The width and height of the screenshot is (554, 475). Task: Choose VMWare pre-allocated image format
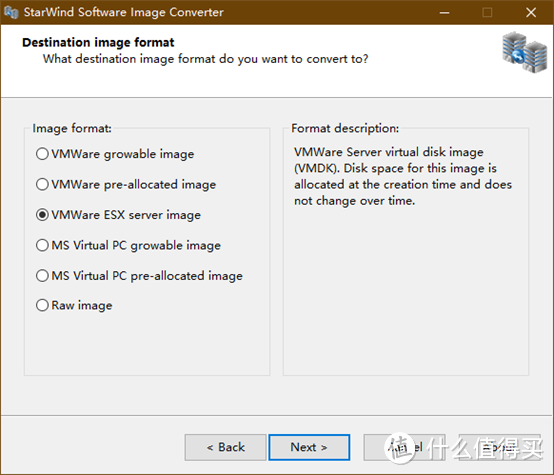coord(126,184)
